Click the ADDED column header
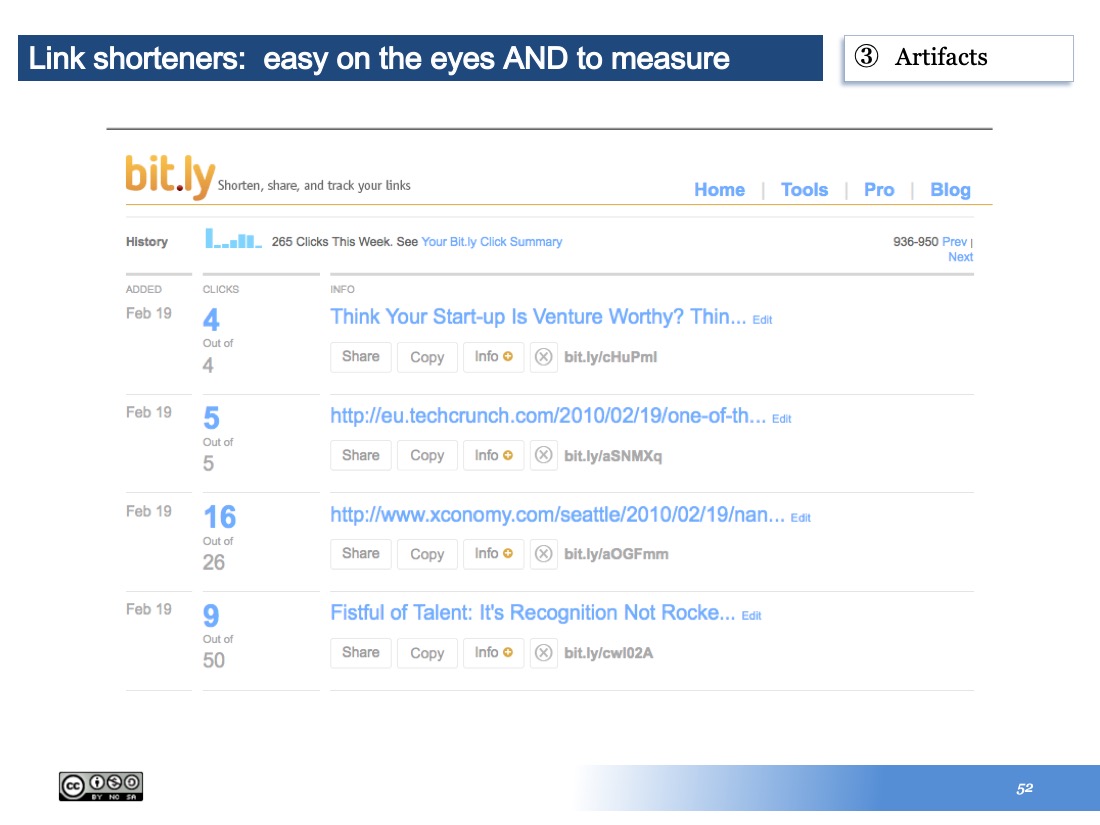The image size is (1100, 825). pyautogui.click(x=144, y=289)
